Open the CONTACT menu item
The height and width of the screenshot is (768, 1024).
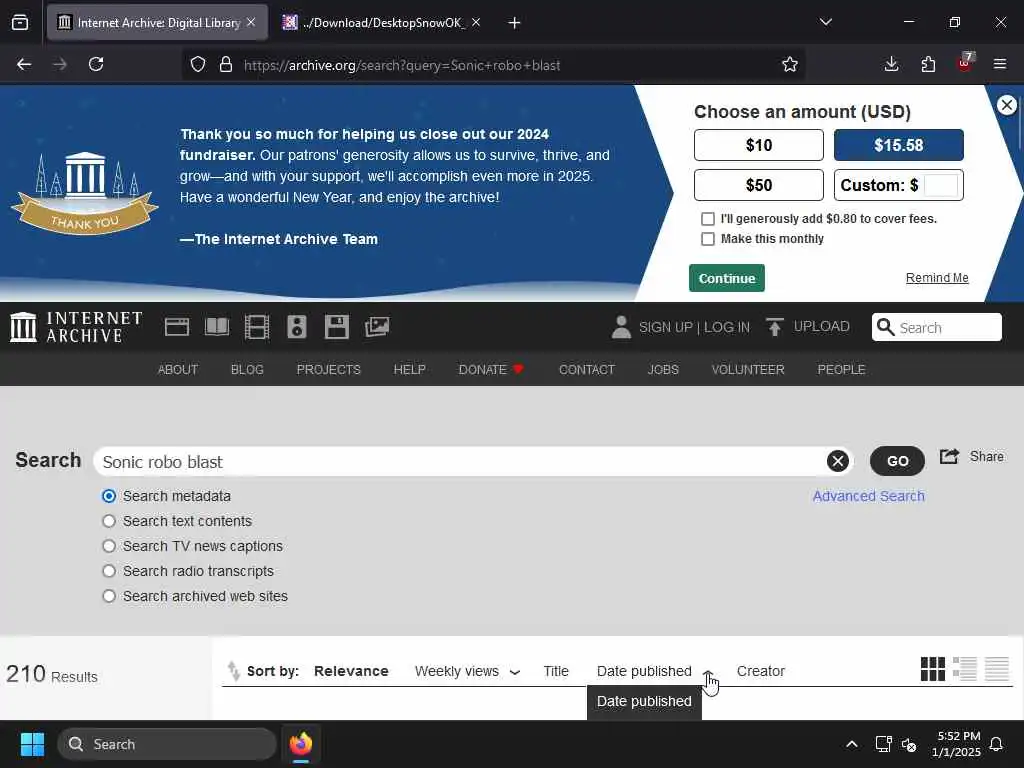pyautogui.click(x=586, y=370)
